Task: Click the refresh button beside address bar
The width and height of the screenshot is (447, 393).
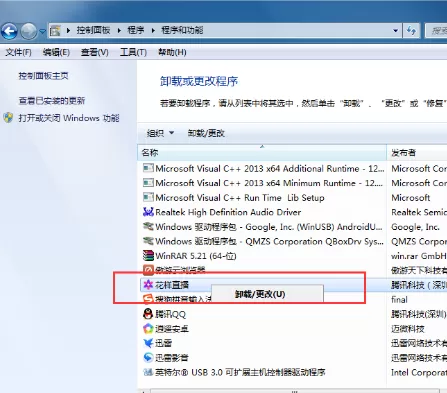Action: click(411, 31)
